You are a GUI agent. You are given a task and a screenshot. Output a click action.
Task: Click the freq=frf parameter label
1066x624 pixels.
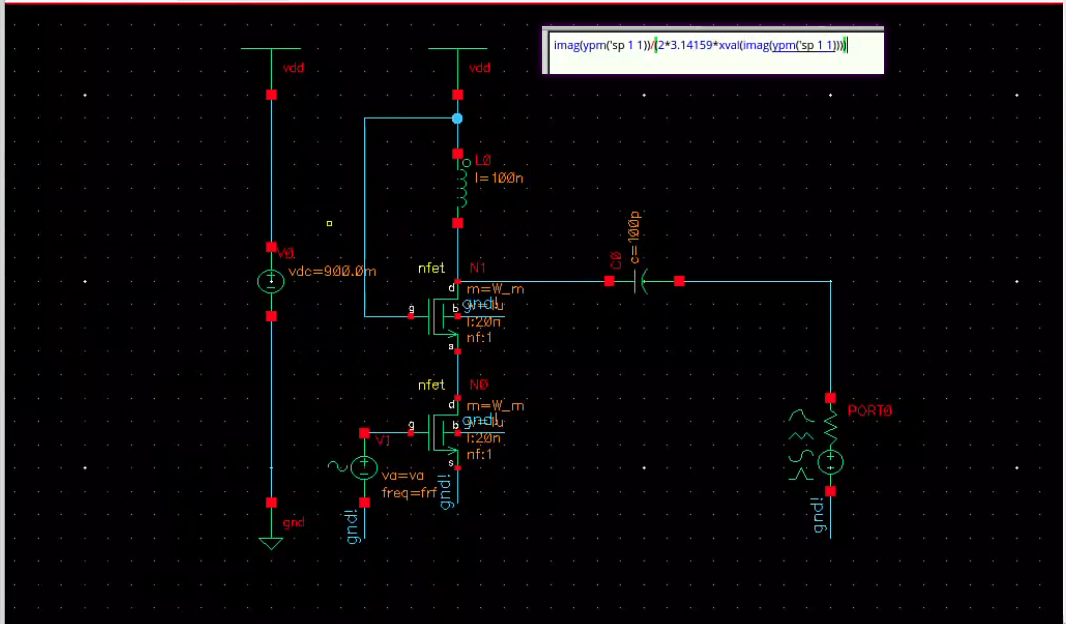pyautogui.click(x=409, y=493)
